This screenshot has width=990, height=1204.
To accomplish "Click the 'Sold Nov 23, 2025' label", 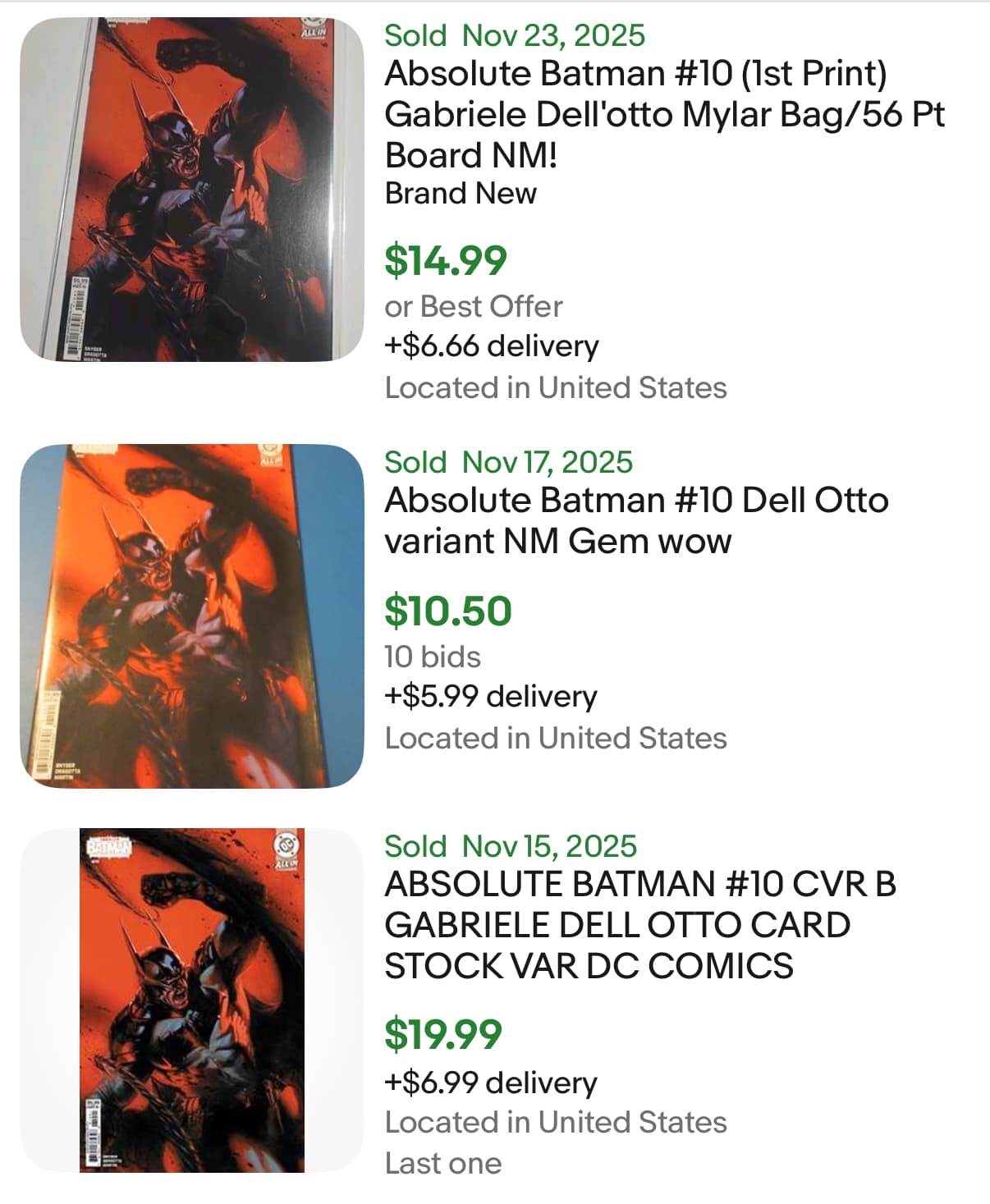I will point(514,35).
